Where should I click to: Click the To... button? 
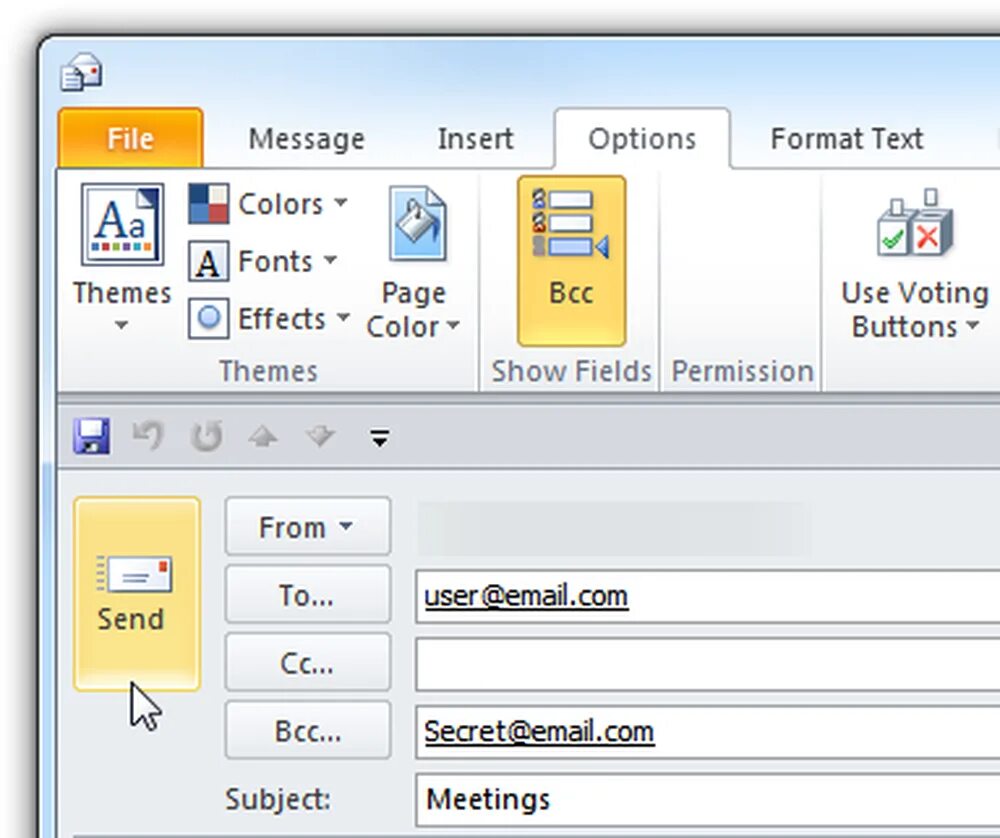(307, 595)
